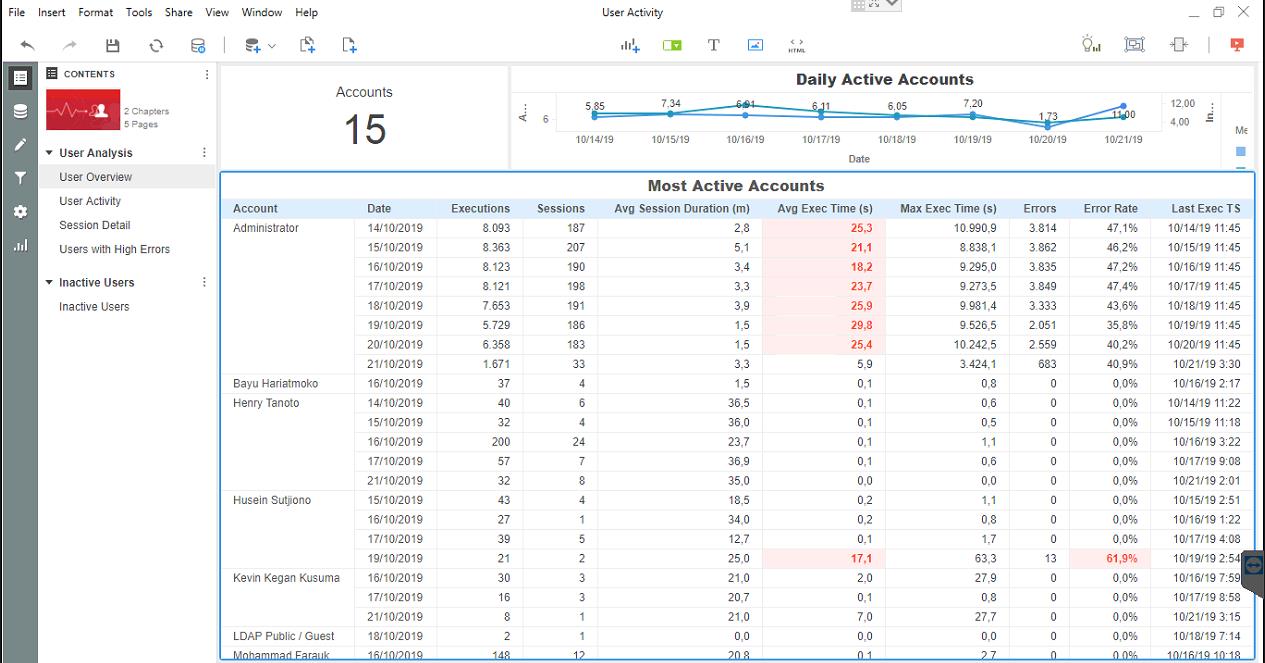
Task: Open the User Activity page
Action: (90, 201)
